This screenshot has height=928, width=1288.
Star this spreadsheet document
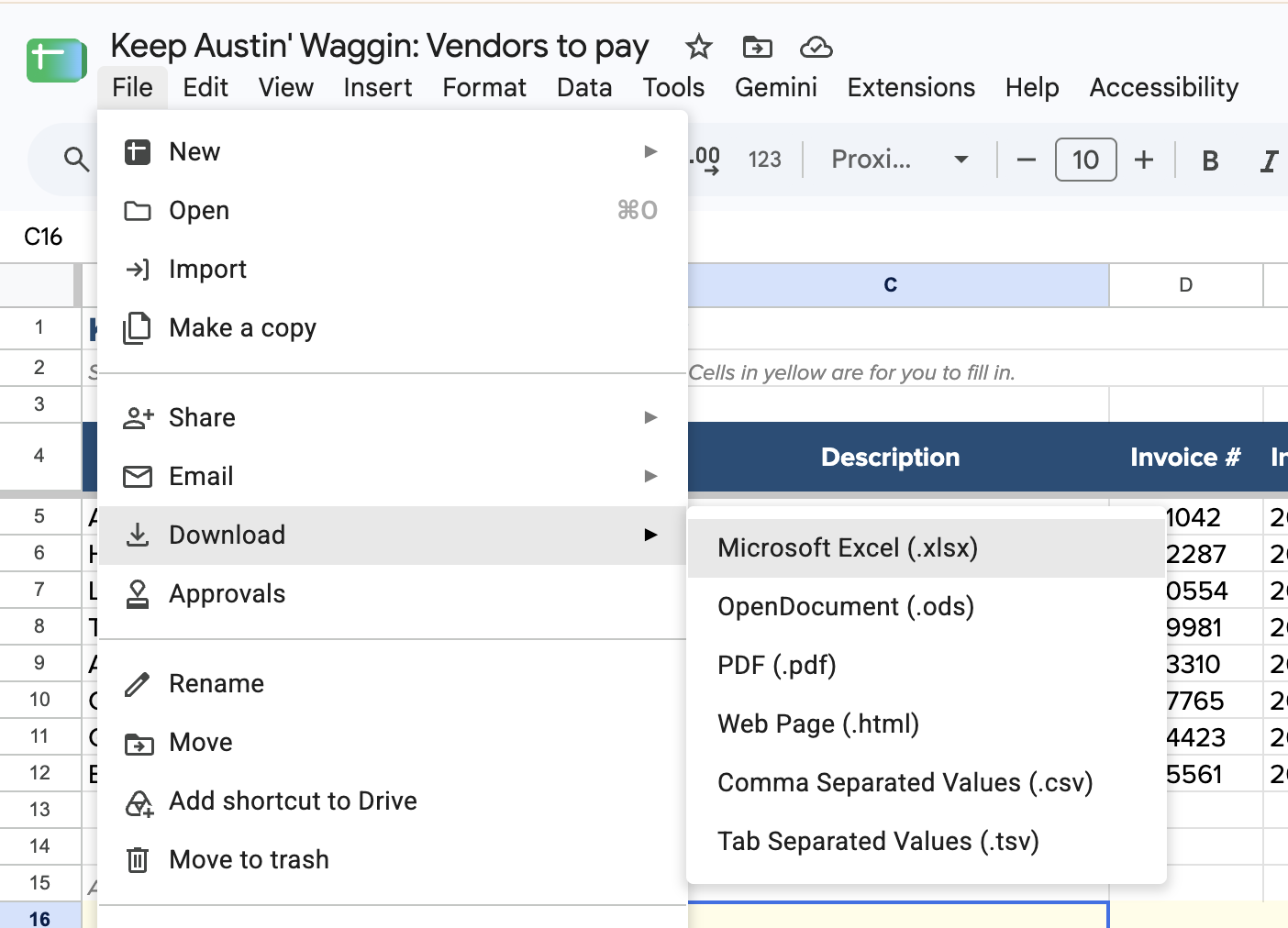699,47
